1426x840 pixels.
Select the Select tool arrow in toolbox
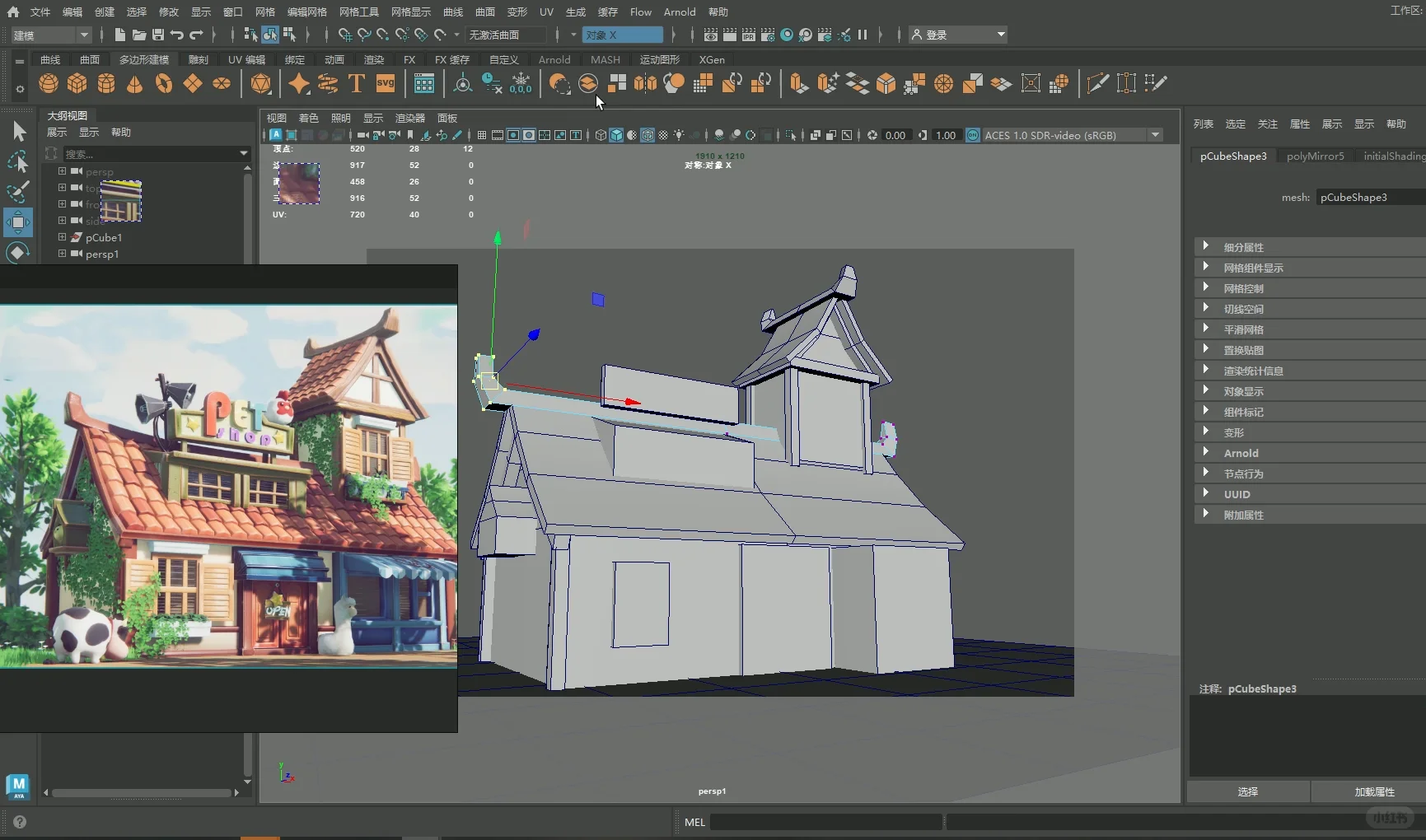pos(18,132)
